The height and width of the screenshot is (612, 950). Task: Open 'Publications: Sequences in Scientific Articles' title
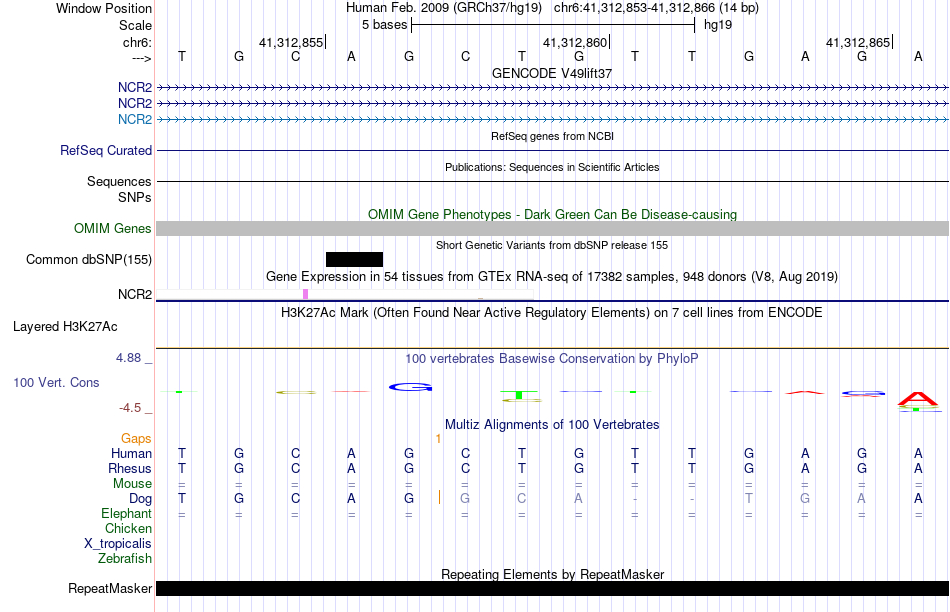552,167
